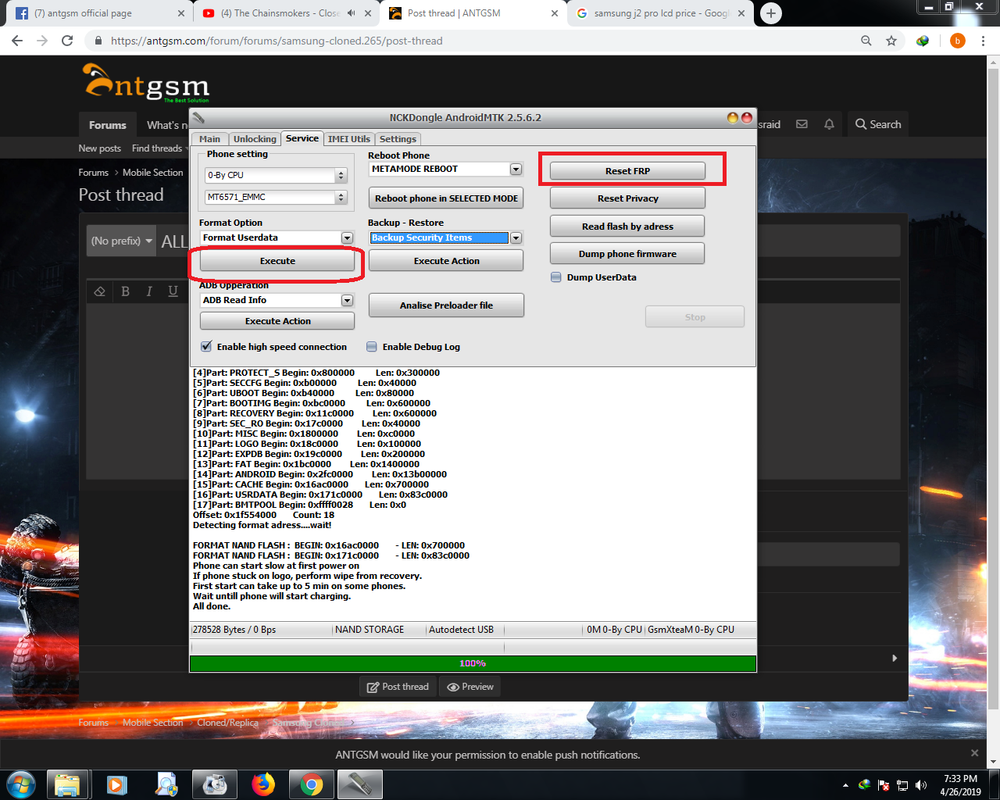Click Execute Action under Backup - Restore

[446, 261]
